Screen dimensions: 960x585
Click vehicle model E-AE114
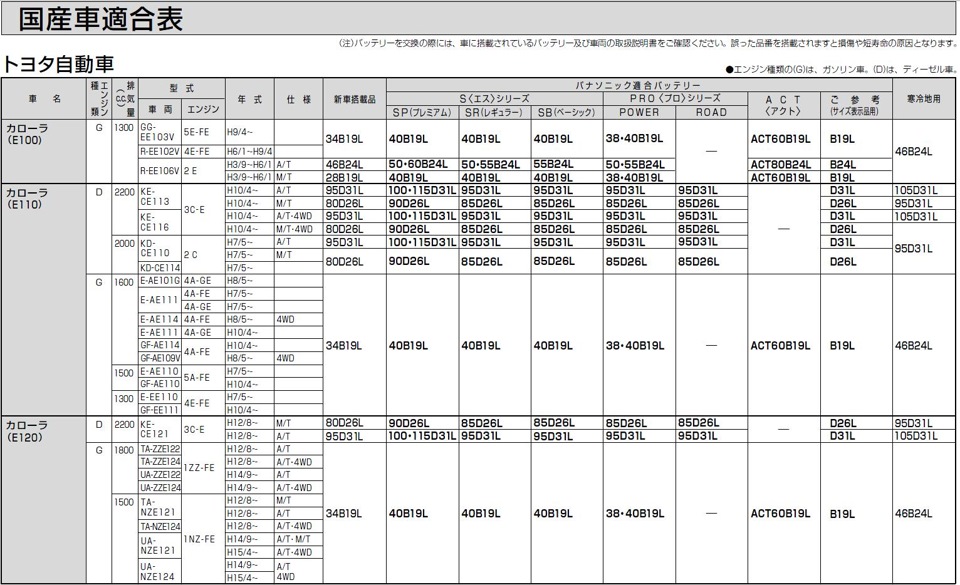click(159, 319)
